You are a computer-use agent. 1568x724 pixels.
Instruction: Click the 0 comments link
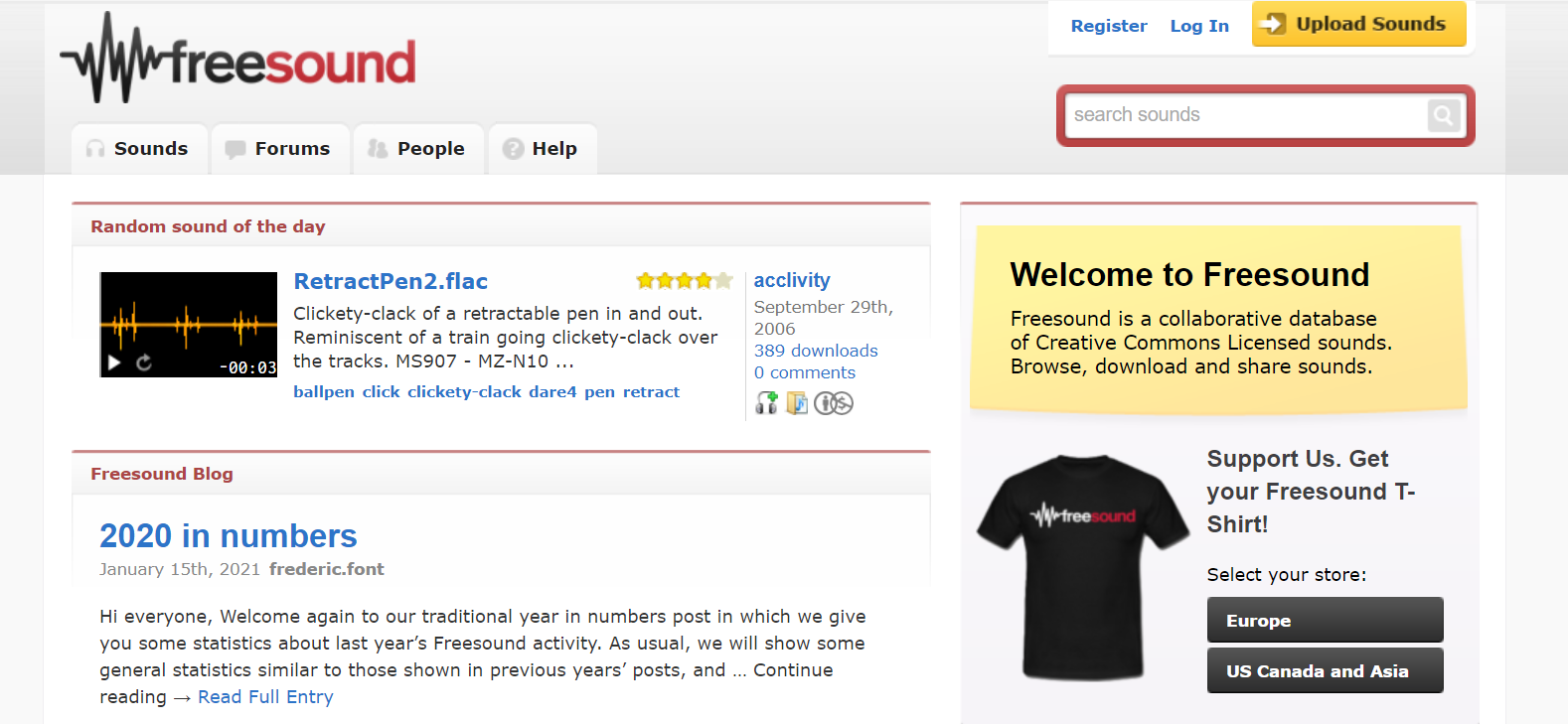click(x=805, y=372)
